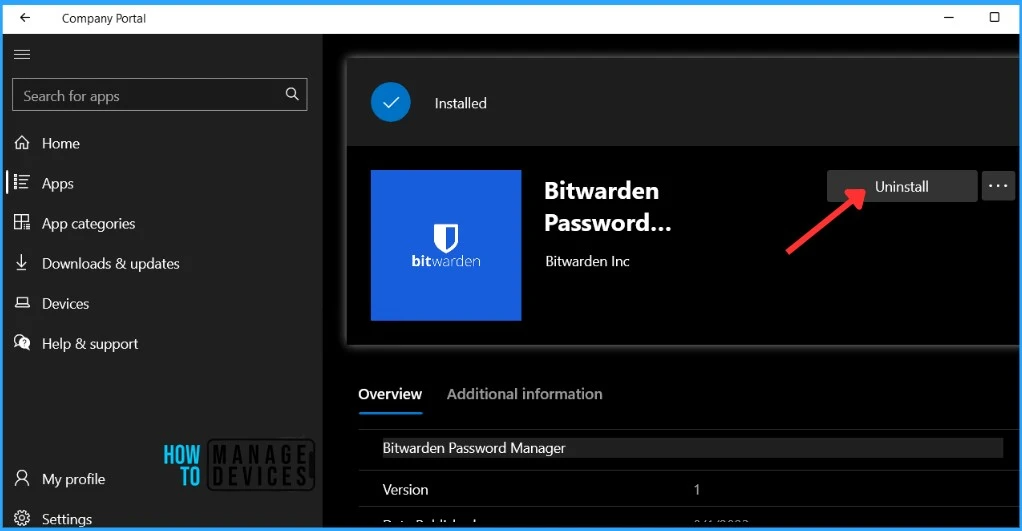Click the Bitwarden Inc publisher name
Viewport: 1022px width, 531px height.
[587, 261]
